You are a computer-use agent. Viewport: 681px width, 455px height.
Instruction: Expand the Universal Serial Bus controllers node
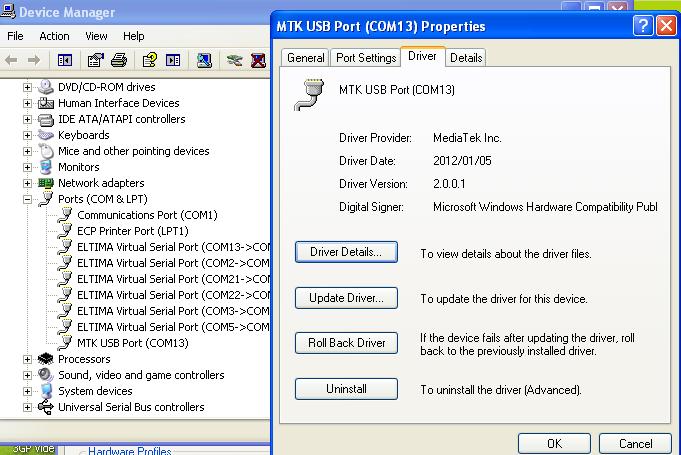[x=27, y=407]
